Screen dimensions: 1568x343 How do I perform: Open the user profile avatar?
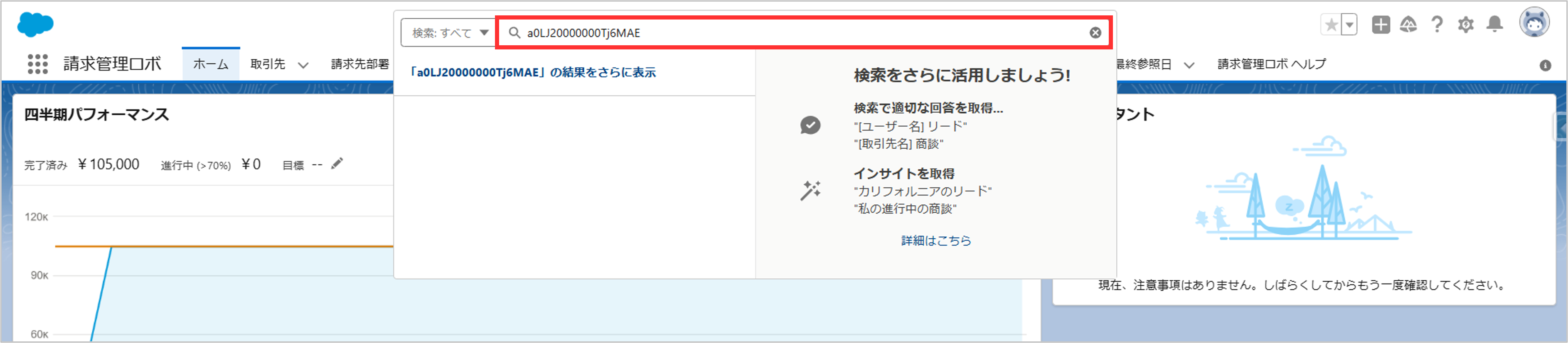coord(1534,24)
